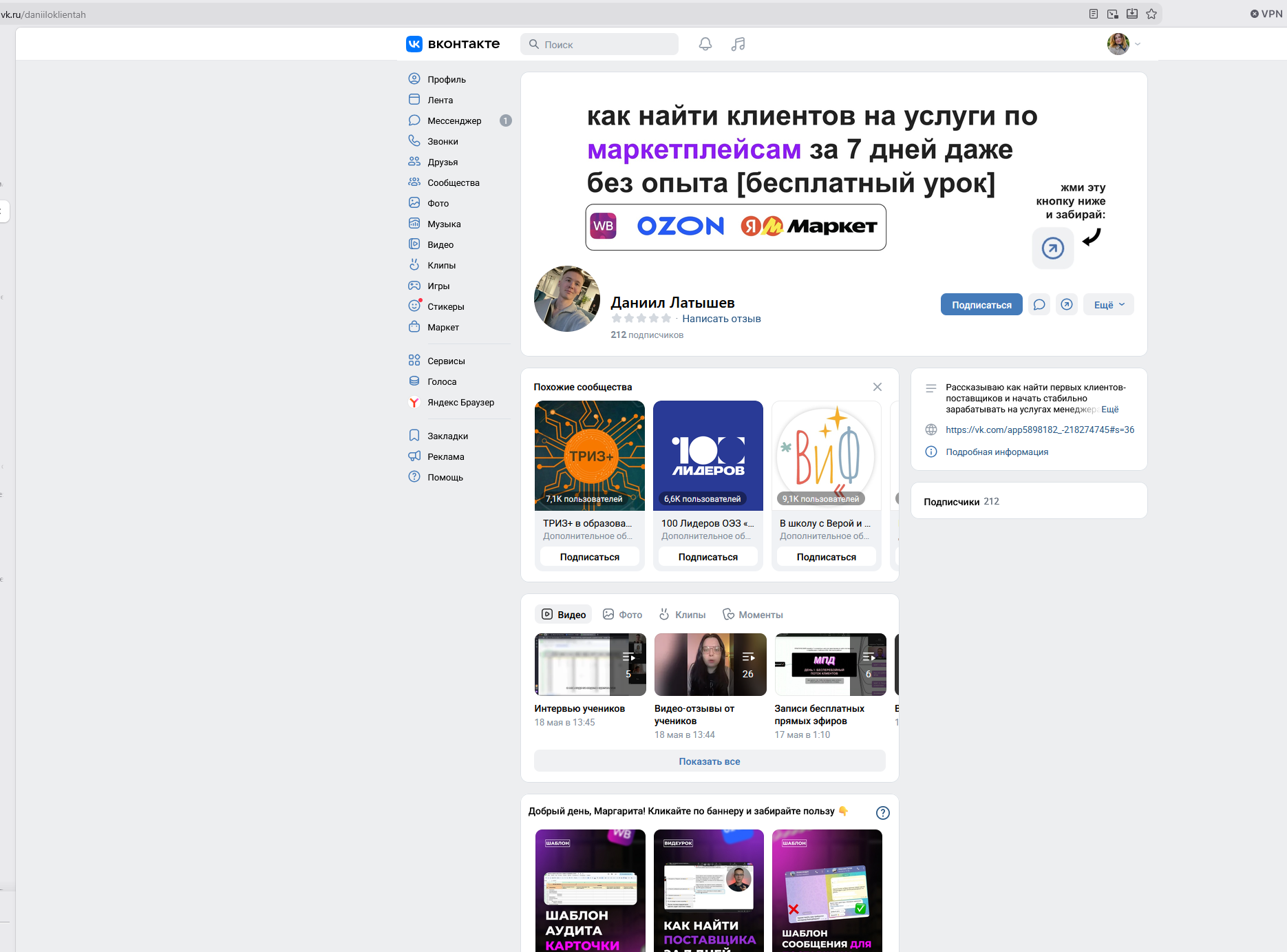
Task: Close the Похожие сообщества block
Action: (877, 387)
